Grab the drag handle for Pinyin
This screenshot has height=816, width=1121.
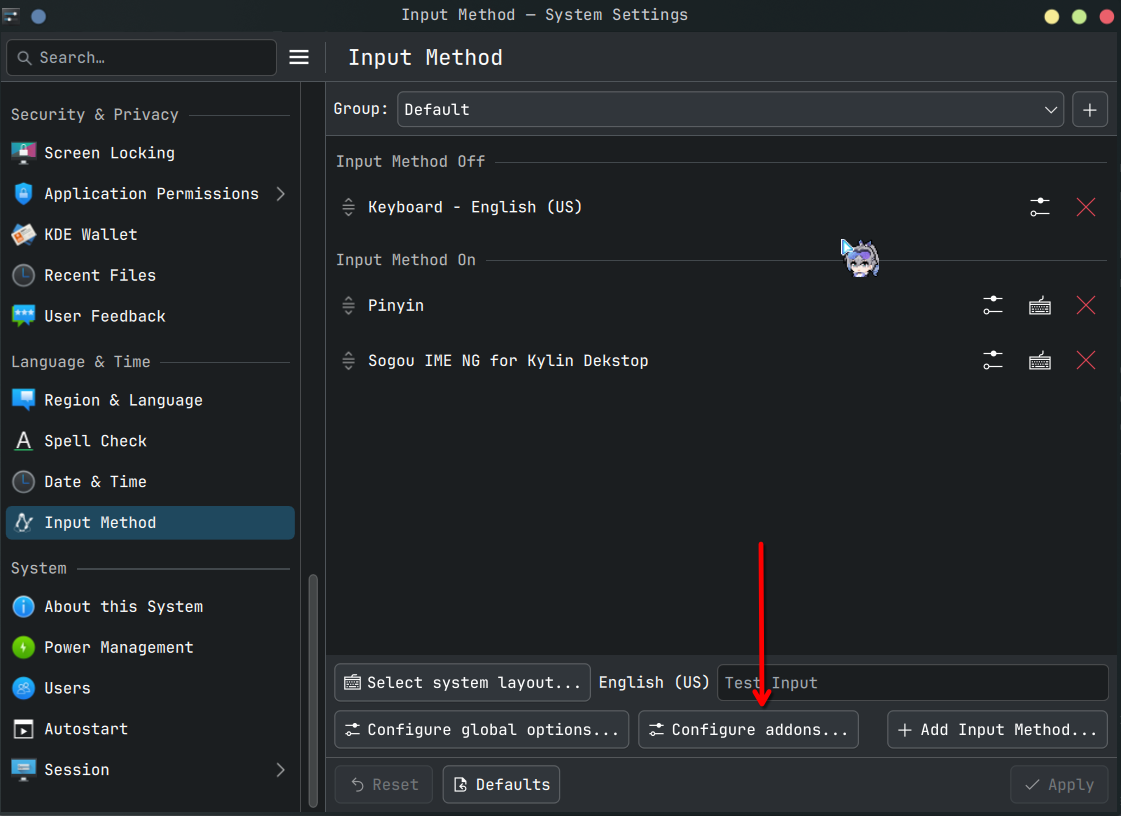[348, 306]
